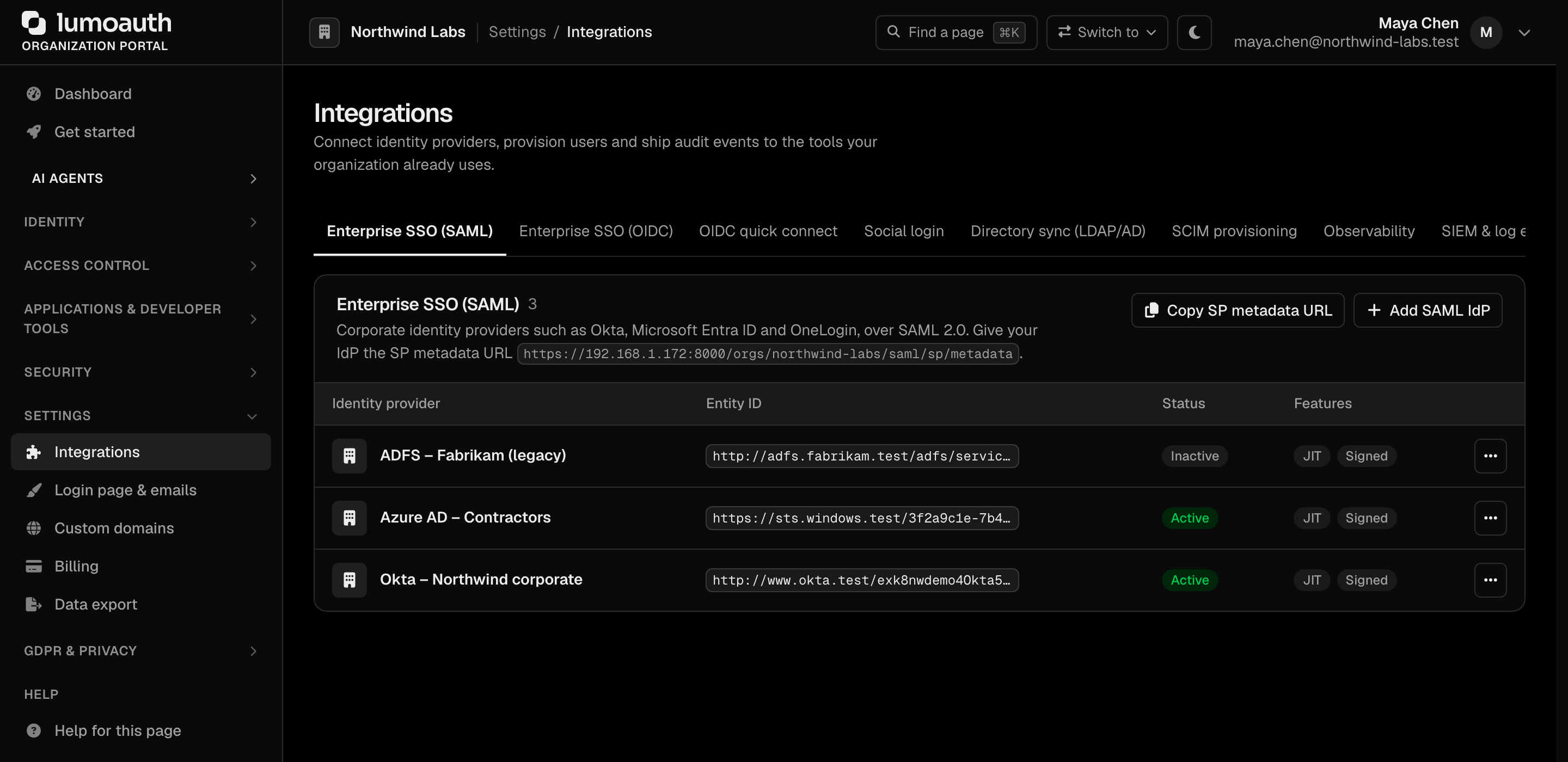The height and width of the screenshot is (762, 1568).
Task: Click the Okta – Northwind corporate building icon
Action: [350, 580]
